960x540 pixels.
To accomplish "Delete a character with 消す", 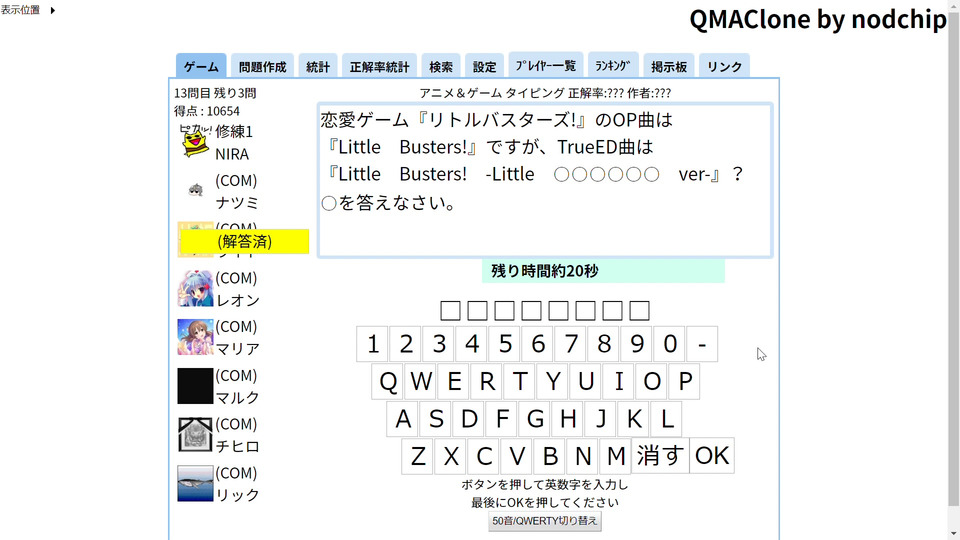I will [660, 456].
